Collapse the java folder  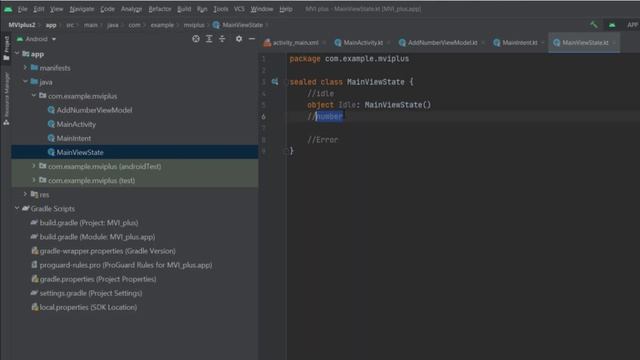pos(25,82)
